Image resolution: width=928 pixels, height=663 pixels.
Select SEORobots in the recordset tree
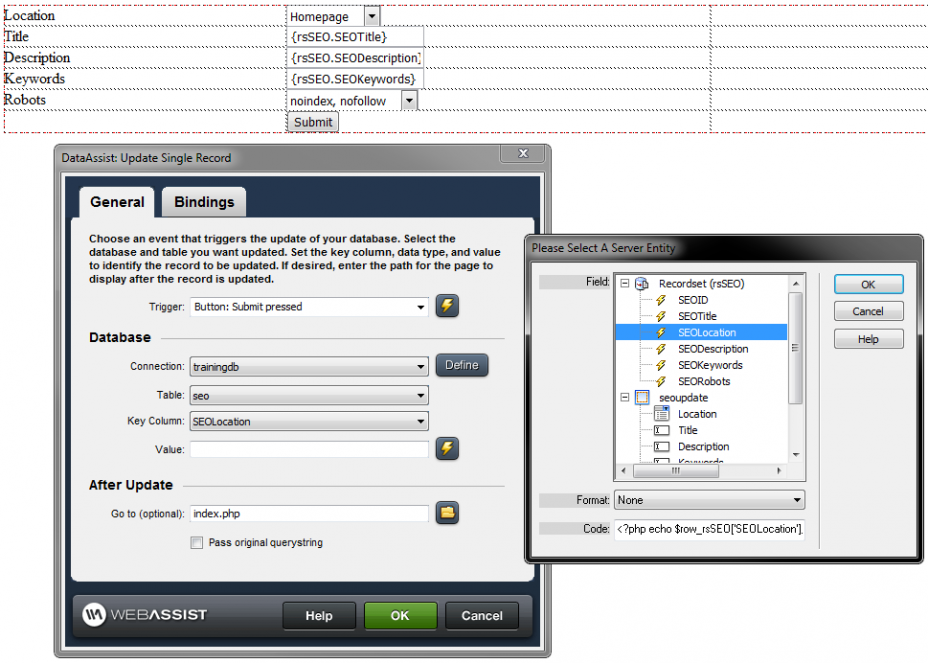(704, 381)
